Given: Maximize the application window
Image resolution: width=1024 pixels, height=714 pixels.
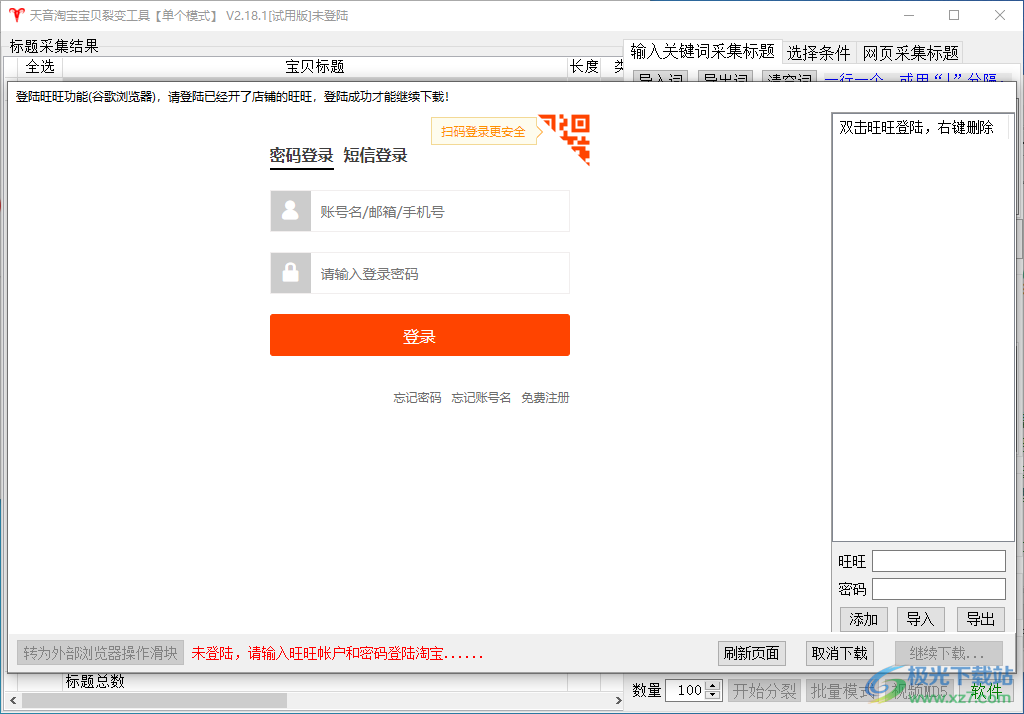Looking at the screenshot, I should (954, 15).
